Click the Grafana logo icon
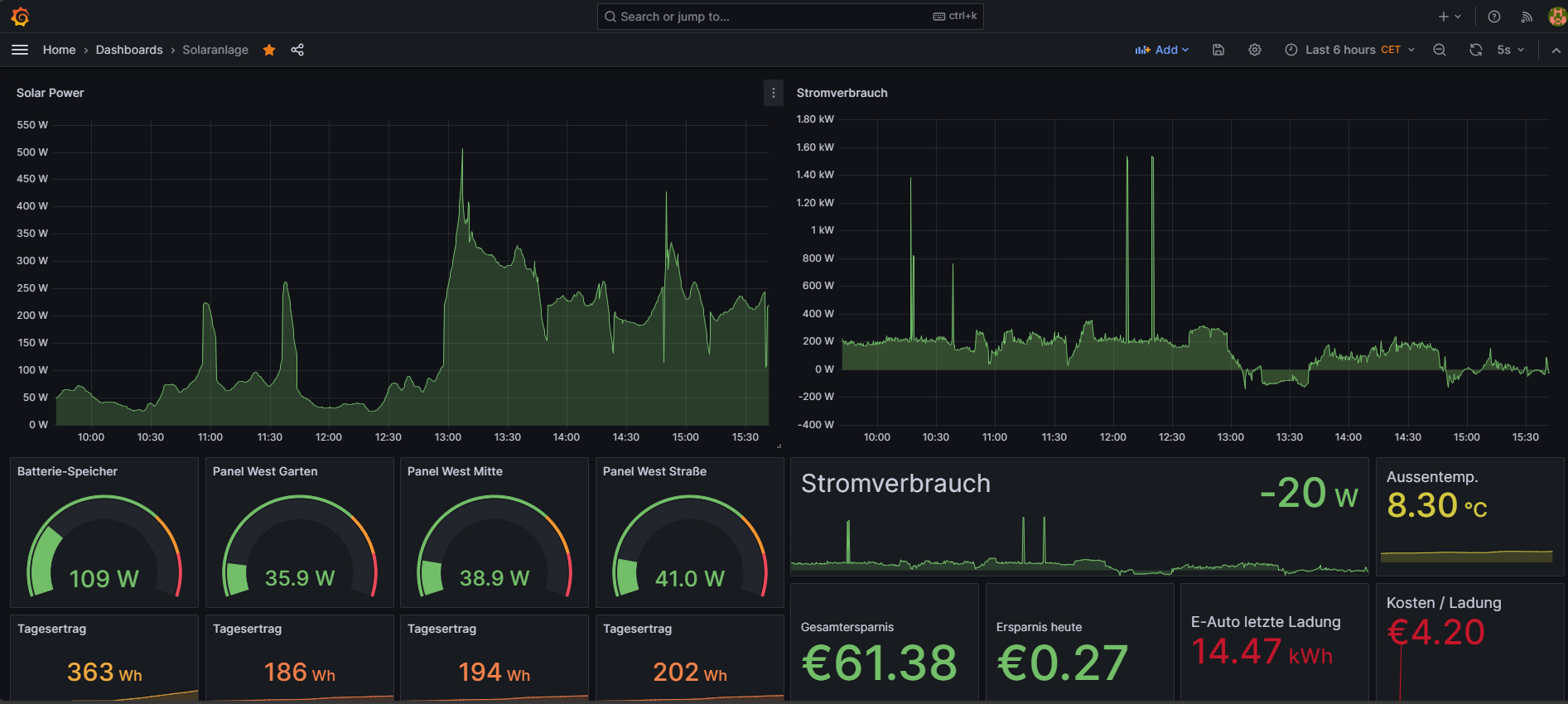Image resolution: width=1568 pixels, height=704 pixels. click(x=20, y=17)
